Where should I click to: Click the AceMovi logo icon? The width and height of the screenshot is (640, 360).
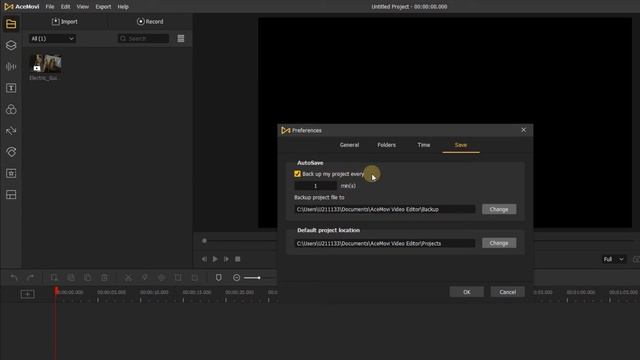pyautogui.click(x=8, y=7)
